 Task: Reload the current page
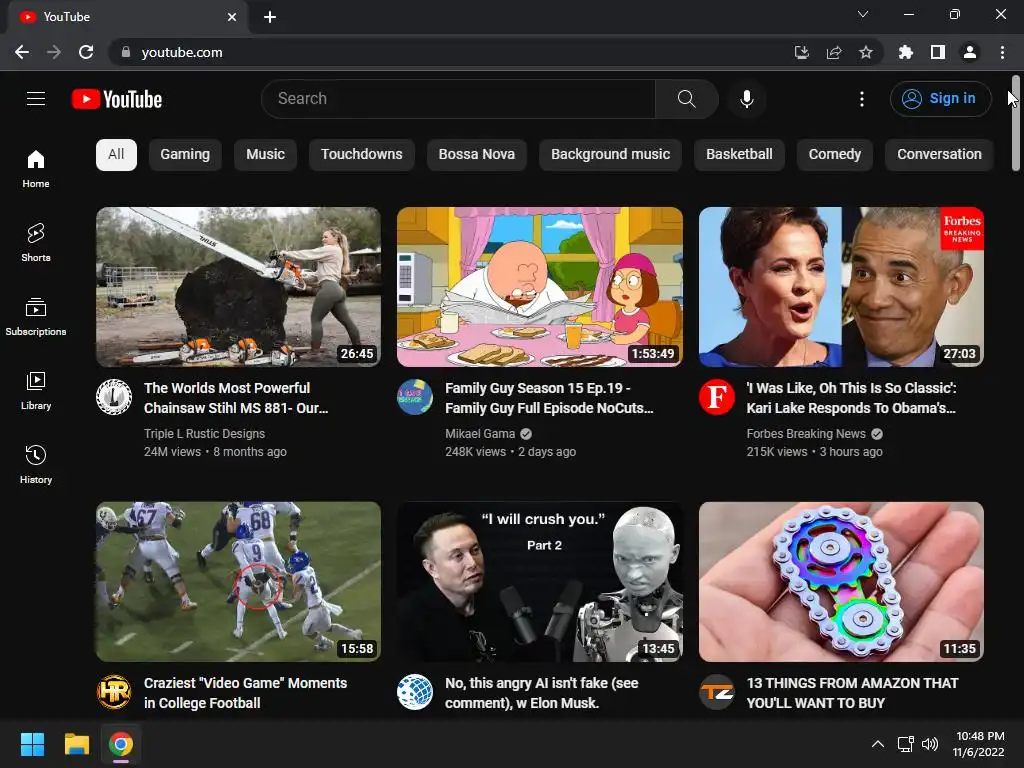[x=86, y=52]
